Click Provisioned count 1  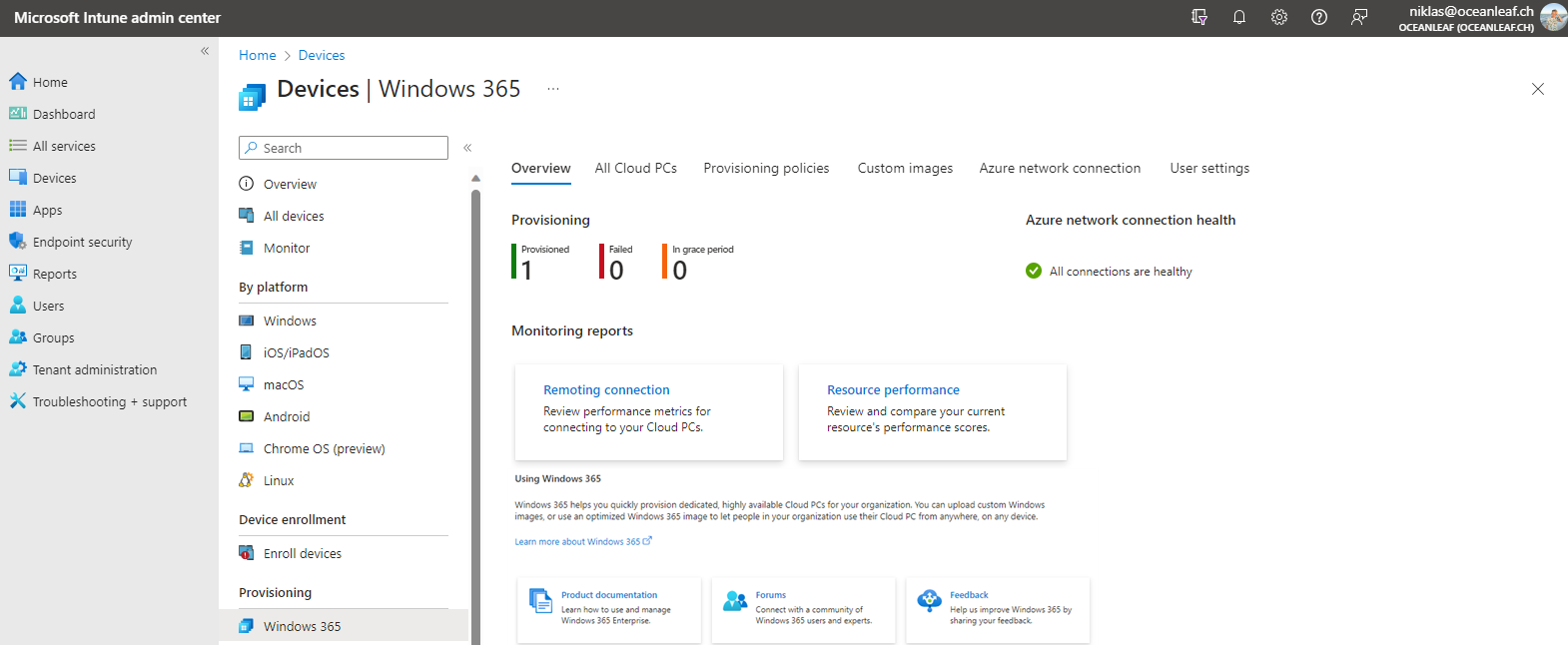point(526,271)
